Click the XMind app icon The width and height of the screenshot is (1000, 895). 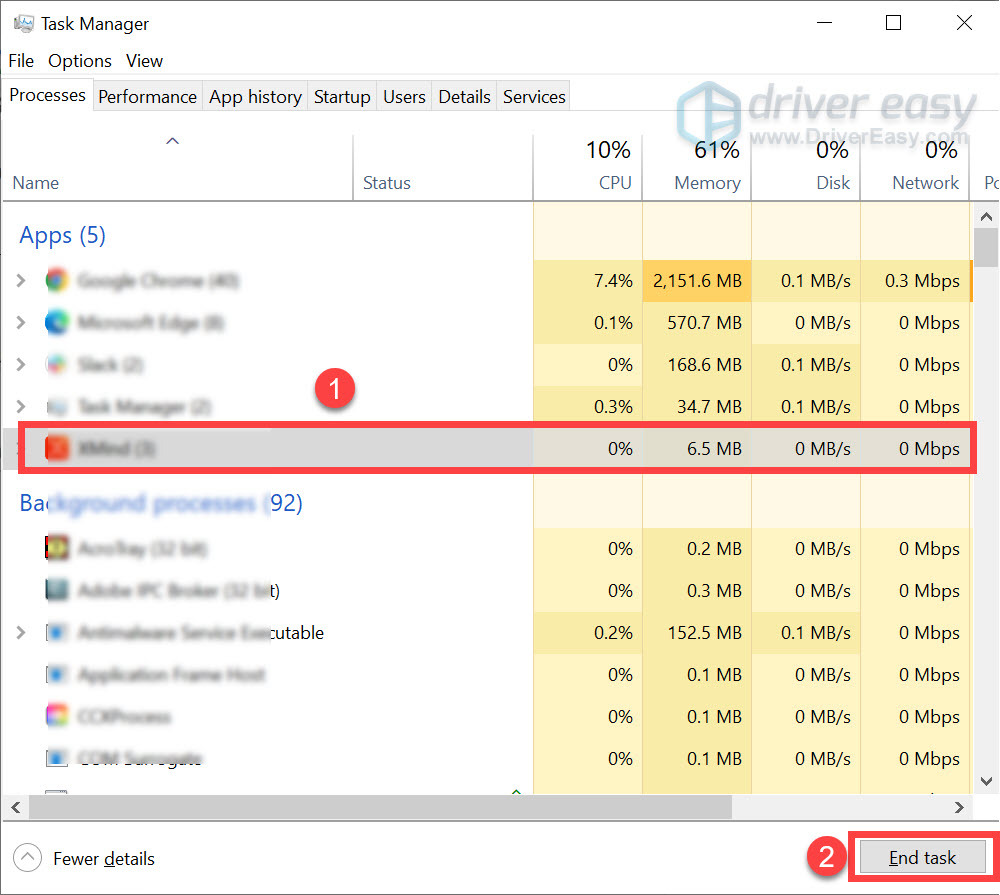pos(57,449)
